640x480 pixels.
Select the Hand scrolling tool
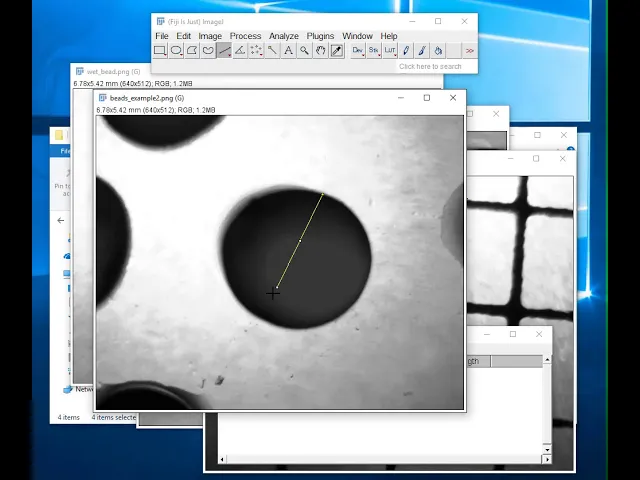320,51
